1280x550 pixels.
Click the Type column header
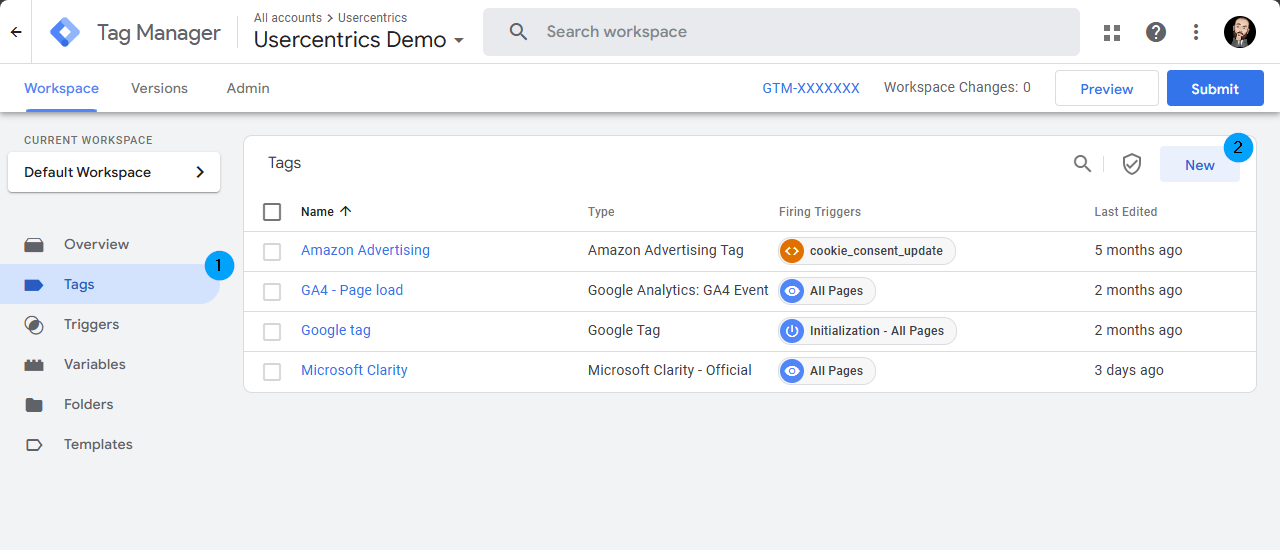pyautogui.click(x=601, y=212)
